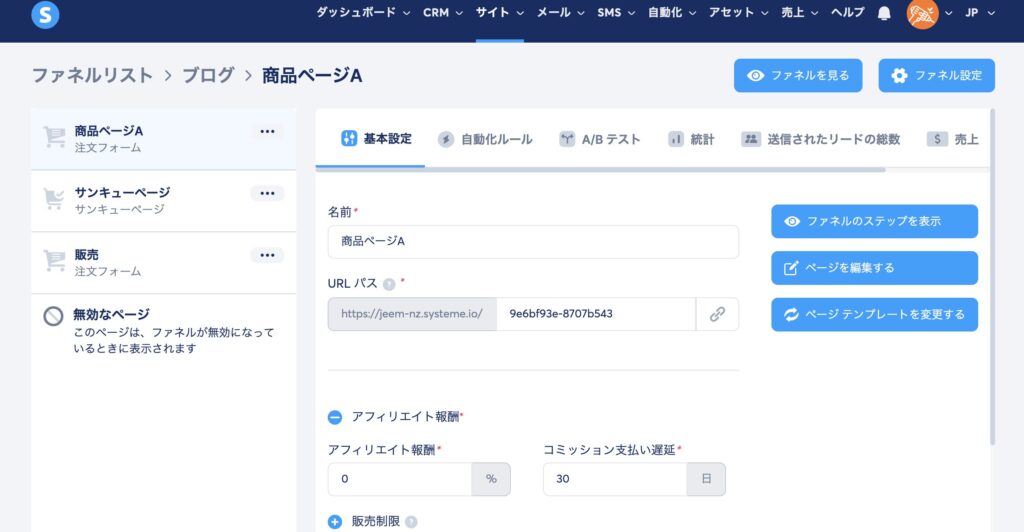This screenshot has height=532, width=1024.
Task: Switch to the 自動化ルール tab
Action: [485, 140]
